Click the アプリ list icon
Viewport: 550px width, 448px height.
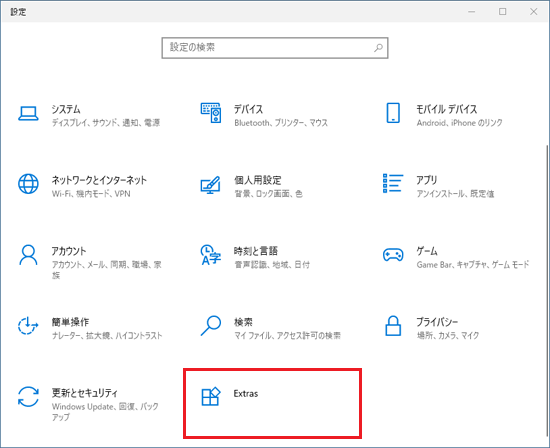(393, 183)
